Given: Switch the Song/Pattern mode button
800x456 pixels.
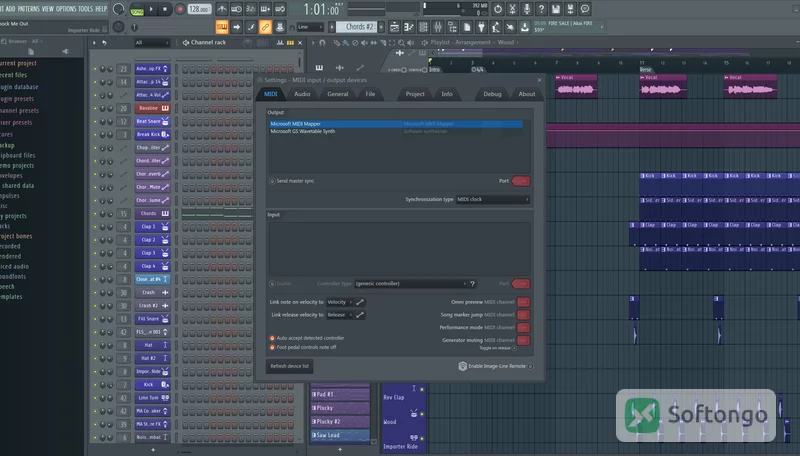Looking at the screenshot, I should [x=137, y=10].
